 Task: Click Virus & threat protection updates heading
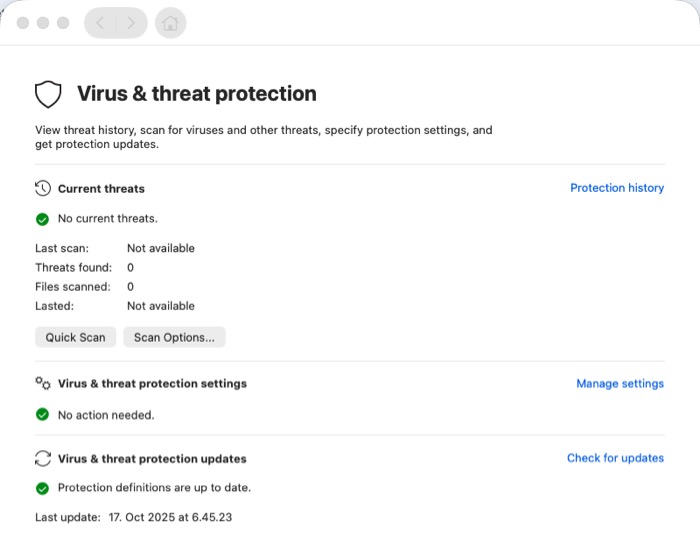pos(152,459)
